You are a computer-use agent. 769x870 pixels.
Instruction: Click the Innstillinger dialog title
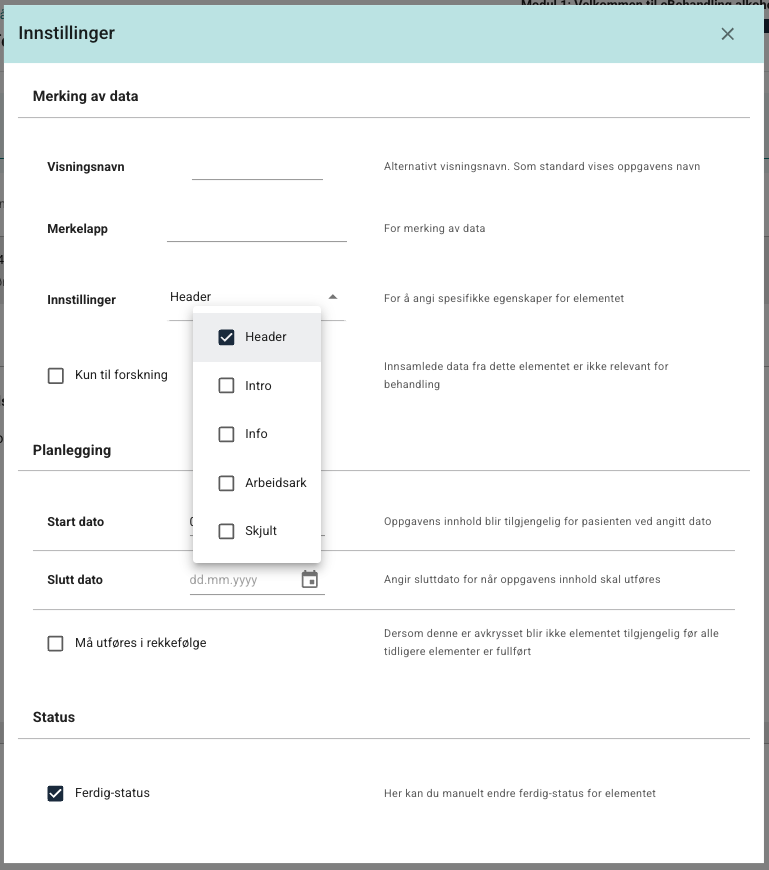click(x=67, y=33)
